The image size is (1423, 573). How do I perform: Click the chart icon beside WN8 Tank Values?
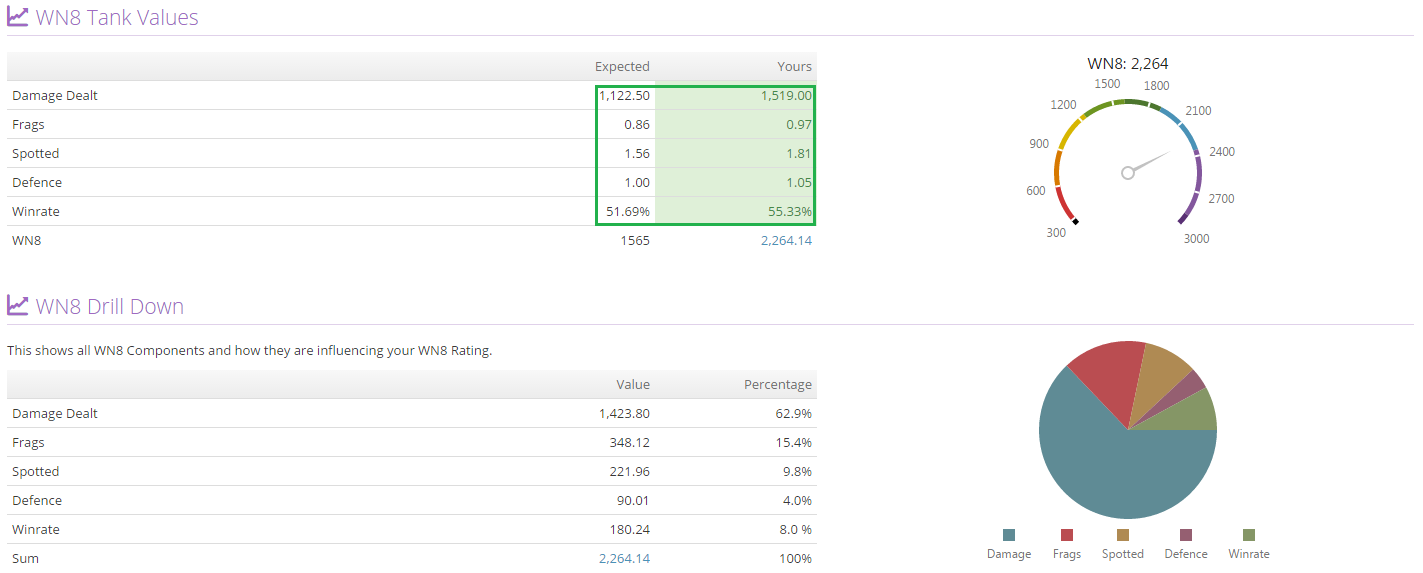(x=17, y=17)
